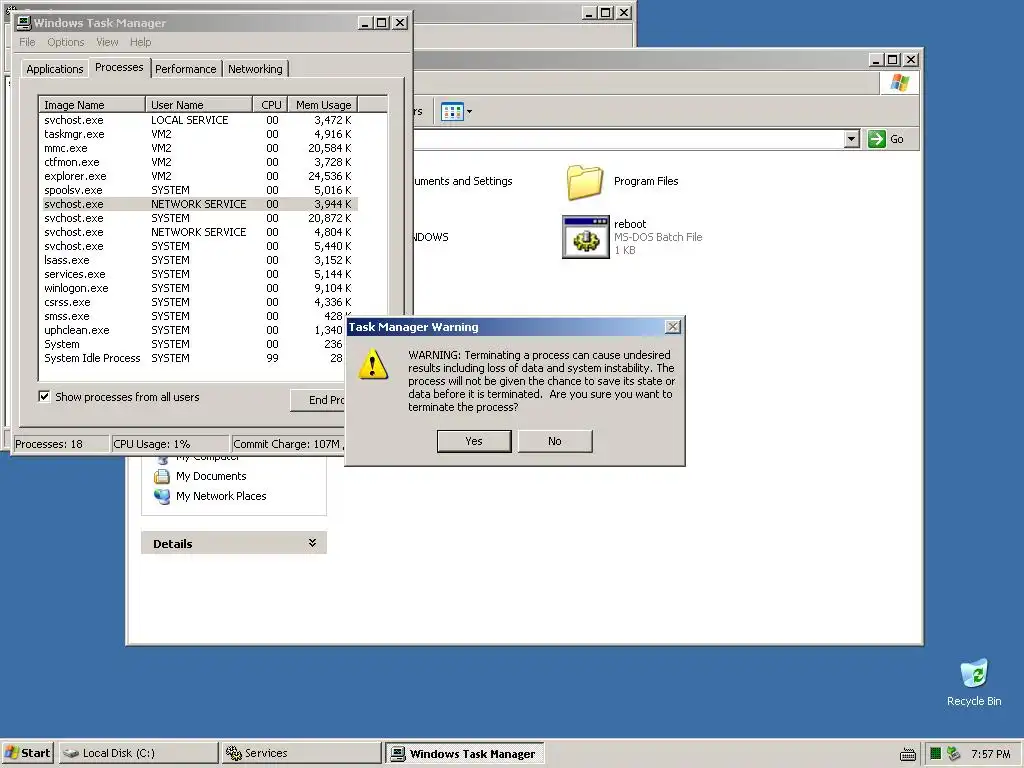Click the My Documents link in sidebar
This screenshot has width=1024, height=768.
[211, 476]
